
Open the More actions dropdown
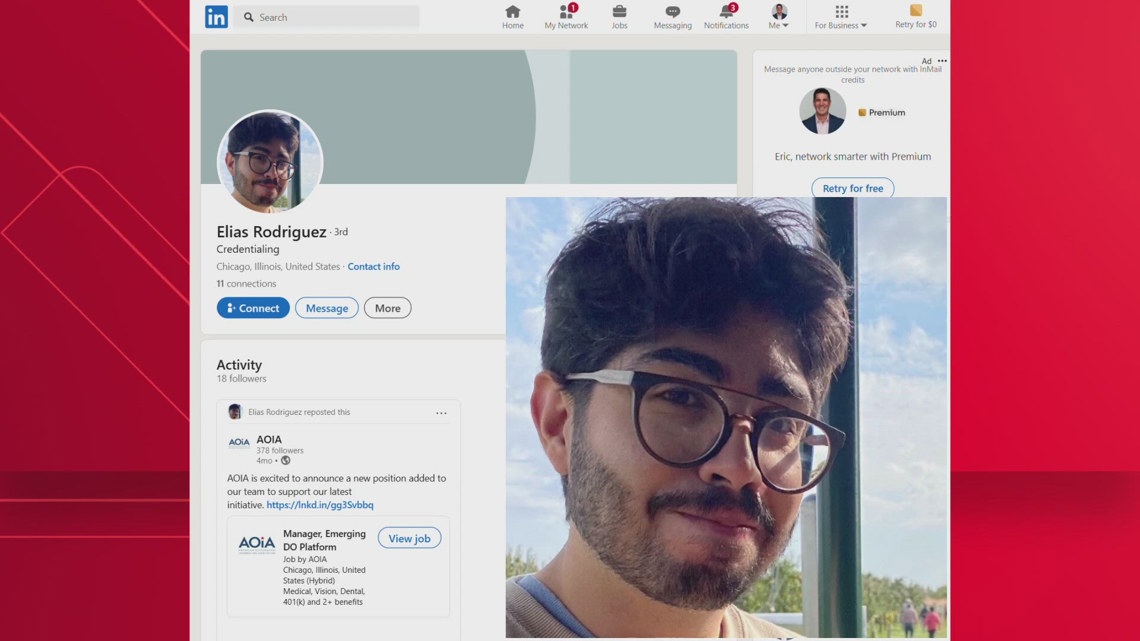pyautogui.click(x=387, y=308)
